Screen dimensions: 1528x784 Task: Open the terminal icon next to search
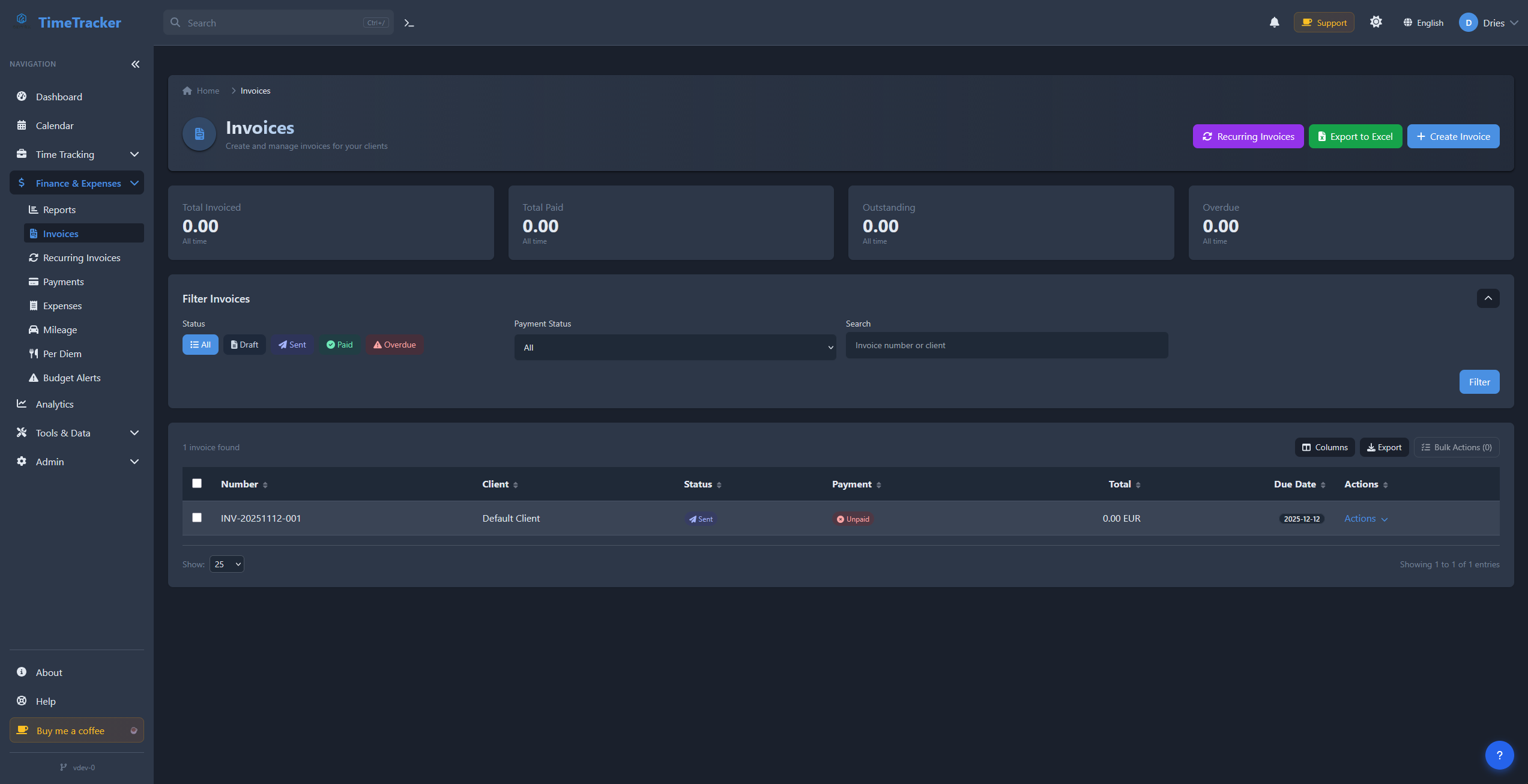pos(409,22)
